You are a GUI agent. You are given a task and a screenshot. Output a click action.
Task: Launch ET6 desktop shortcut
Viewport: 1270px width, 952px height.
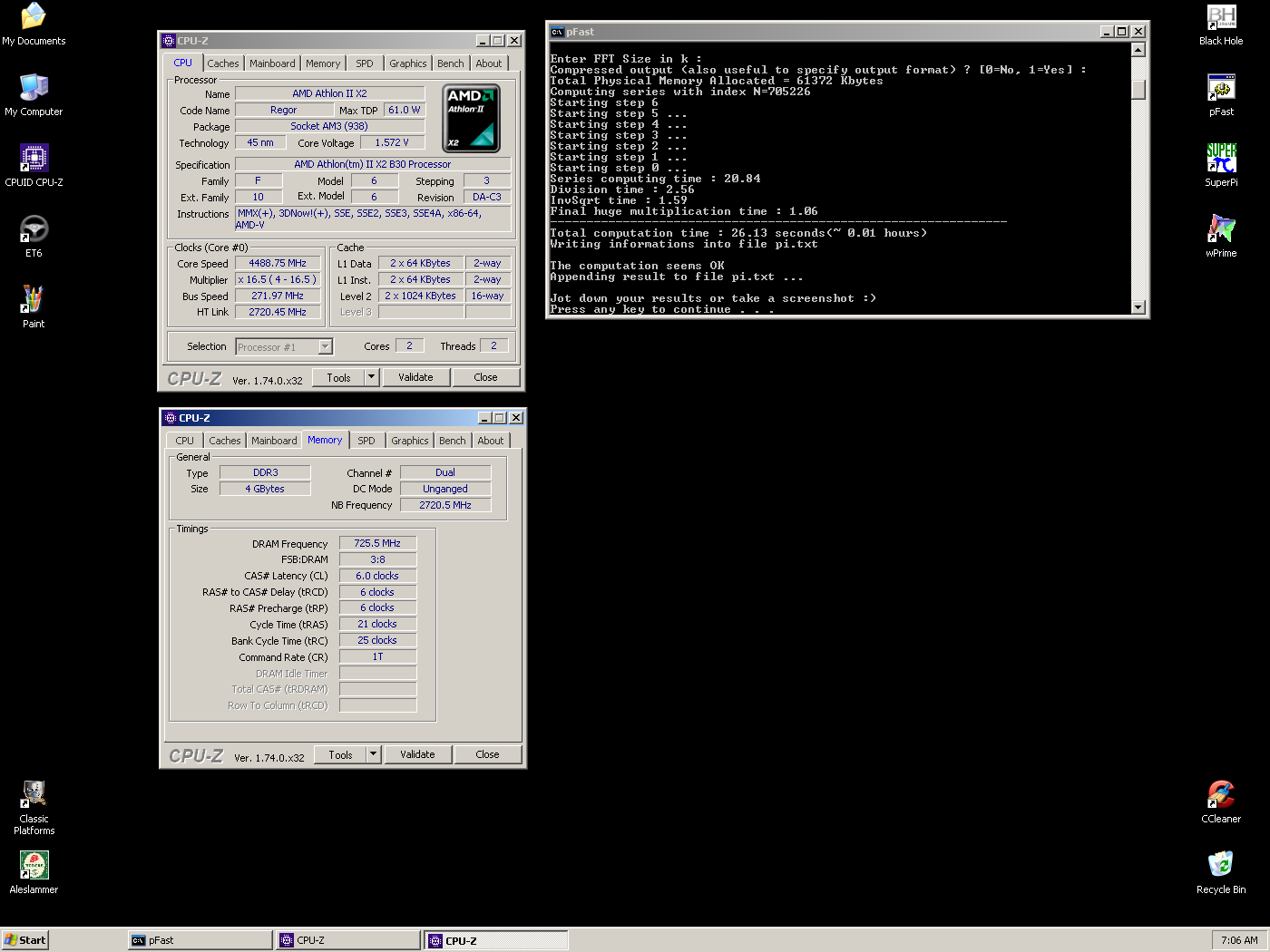click(34, 237)
